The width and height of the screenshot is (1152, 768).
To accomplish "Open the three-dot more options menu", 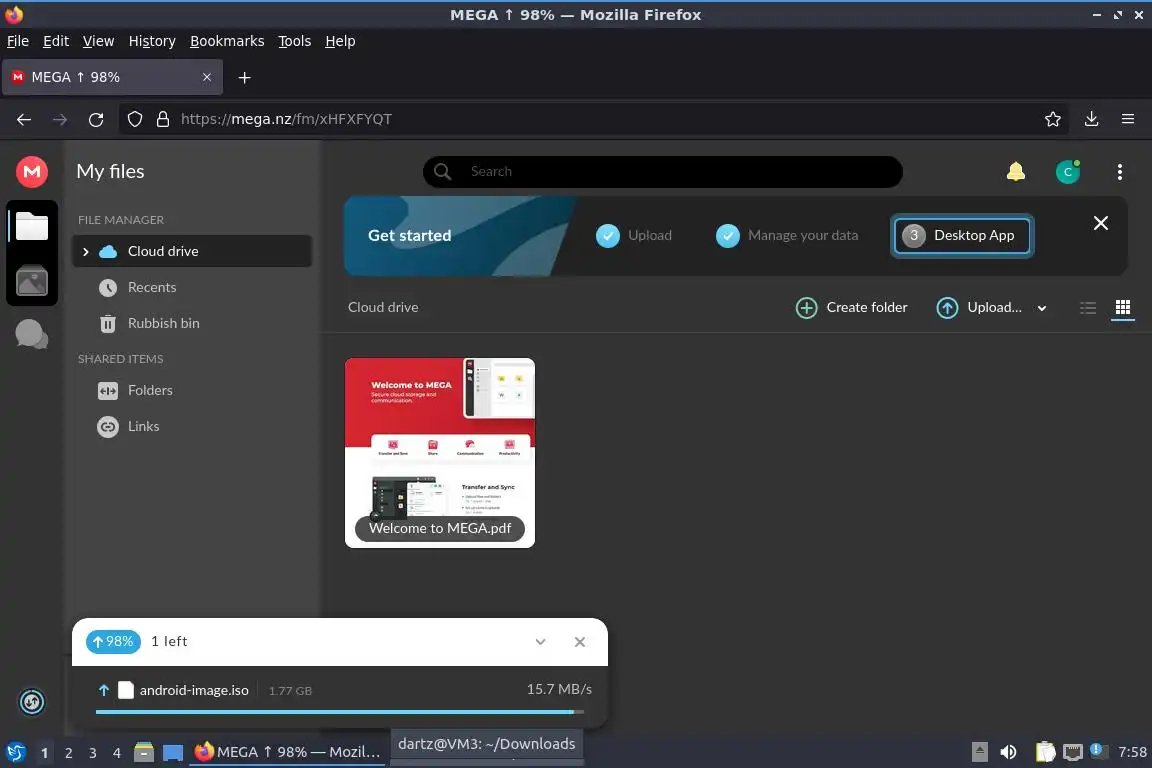I will pyautogui.click(x=1119, y=172).
